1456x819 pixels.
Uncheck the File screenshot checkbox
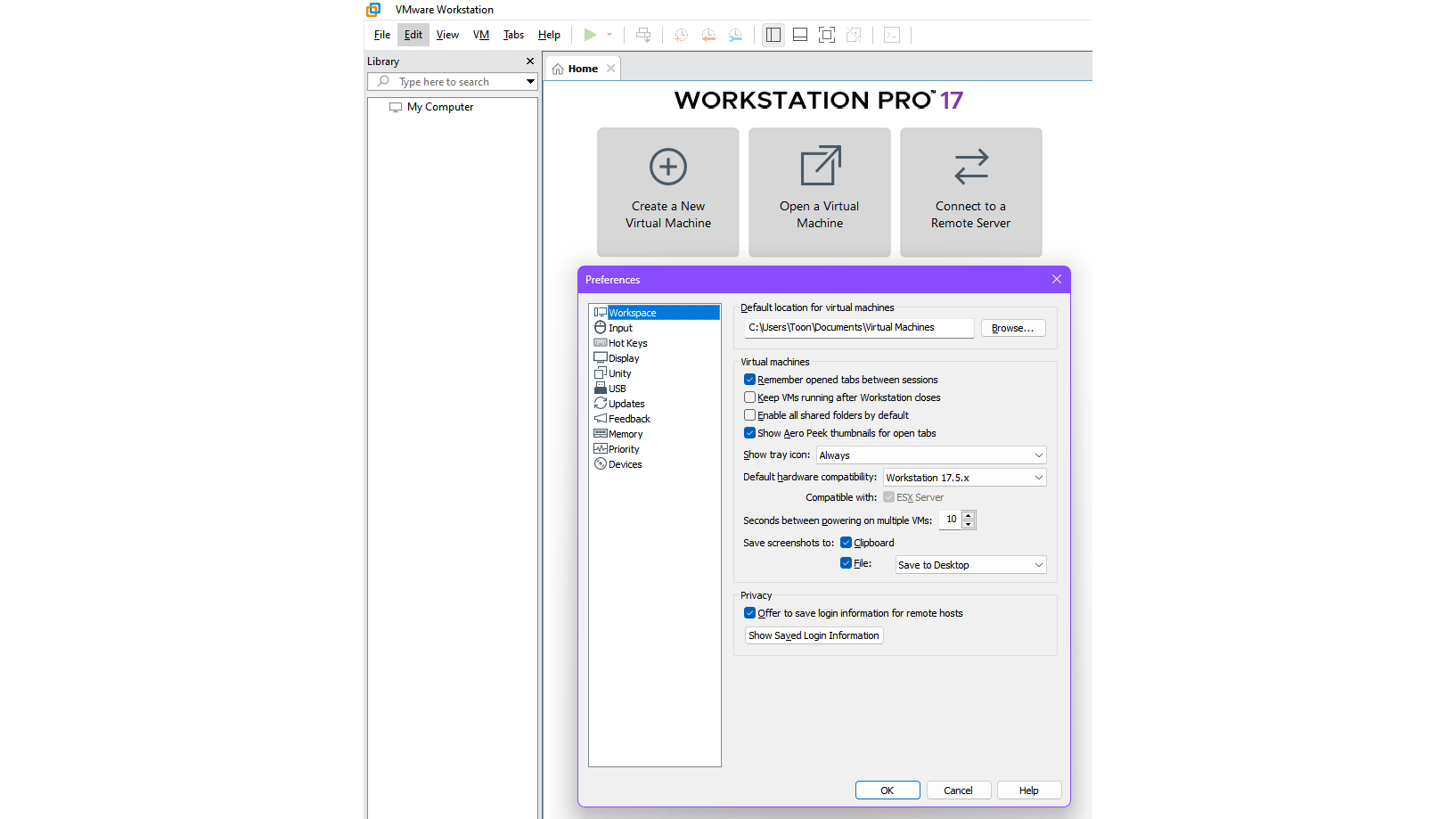click(x=846, y=563)
